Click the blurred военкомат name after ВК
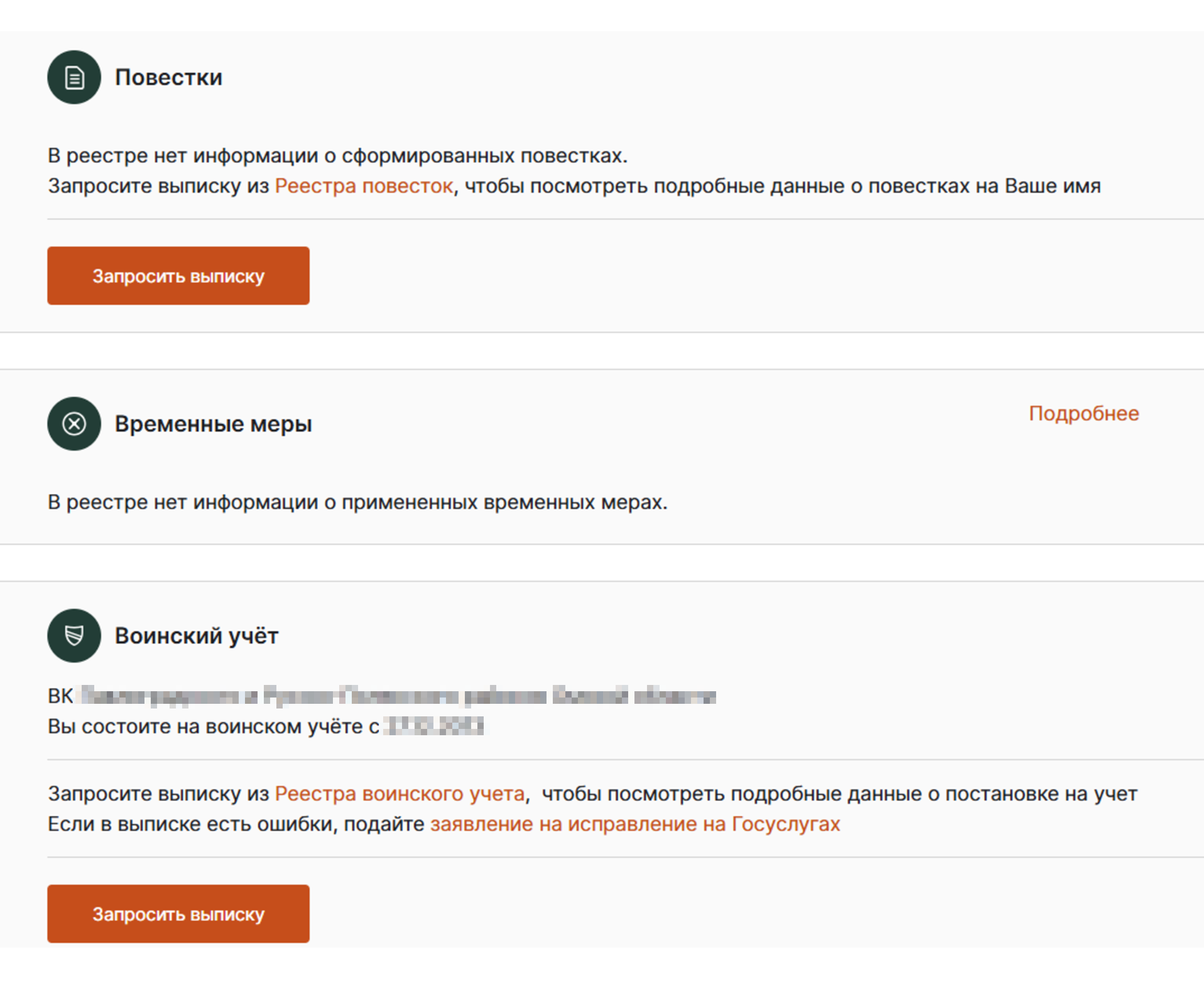The image size is (1204, 996). point(398,696)
